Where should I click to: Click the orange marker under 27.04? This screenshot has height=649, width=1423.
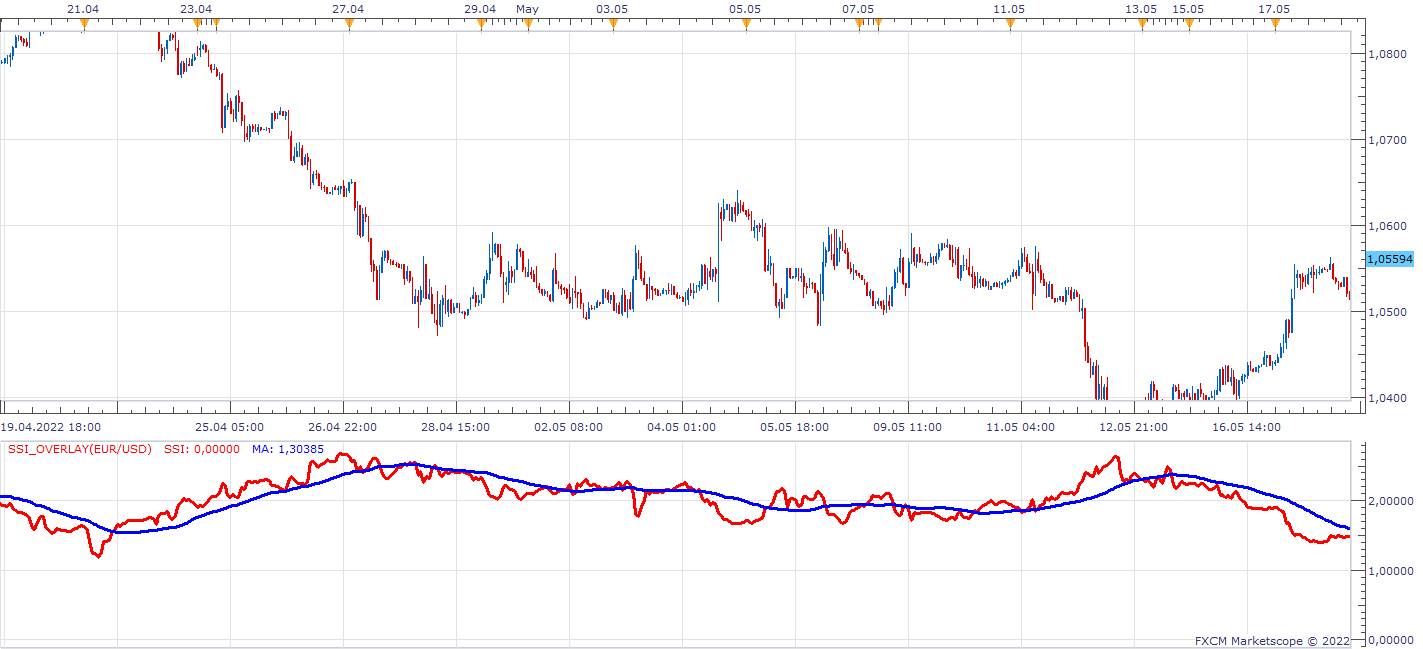coord(349,25)
